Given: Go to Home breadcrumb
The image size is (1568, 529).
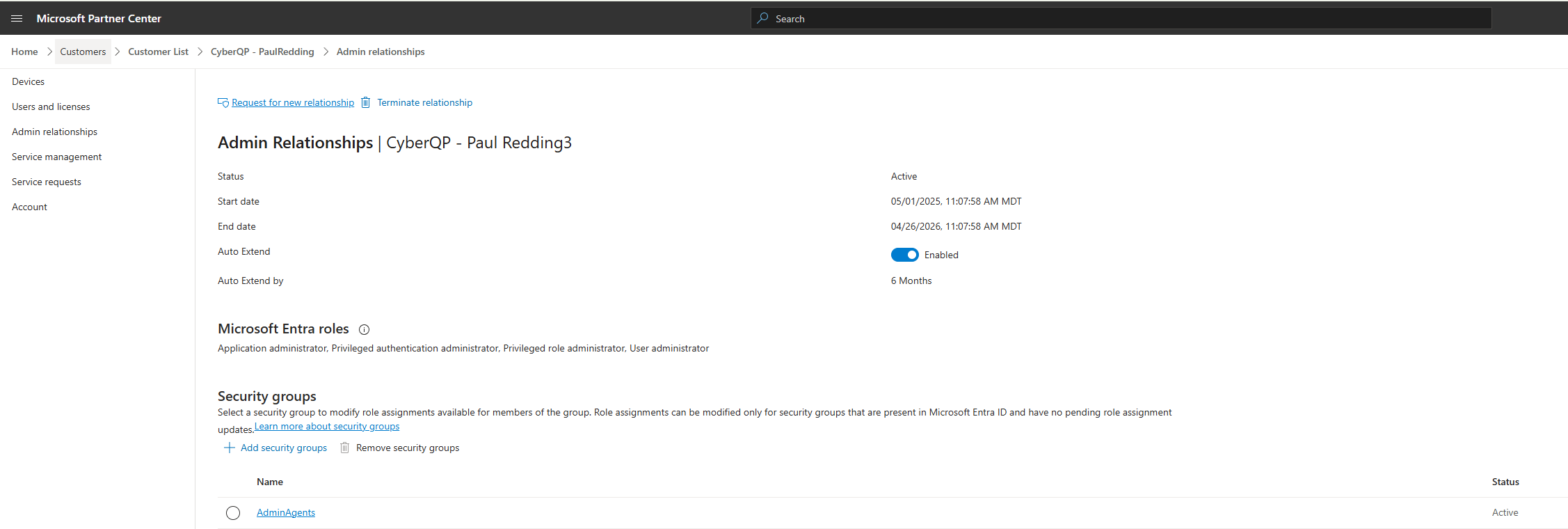Looking at the screenshot, I should (24, 52).
